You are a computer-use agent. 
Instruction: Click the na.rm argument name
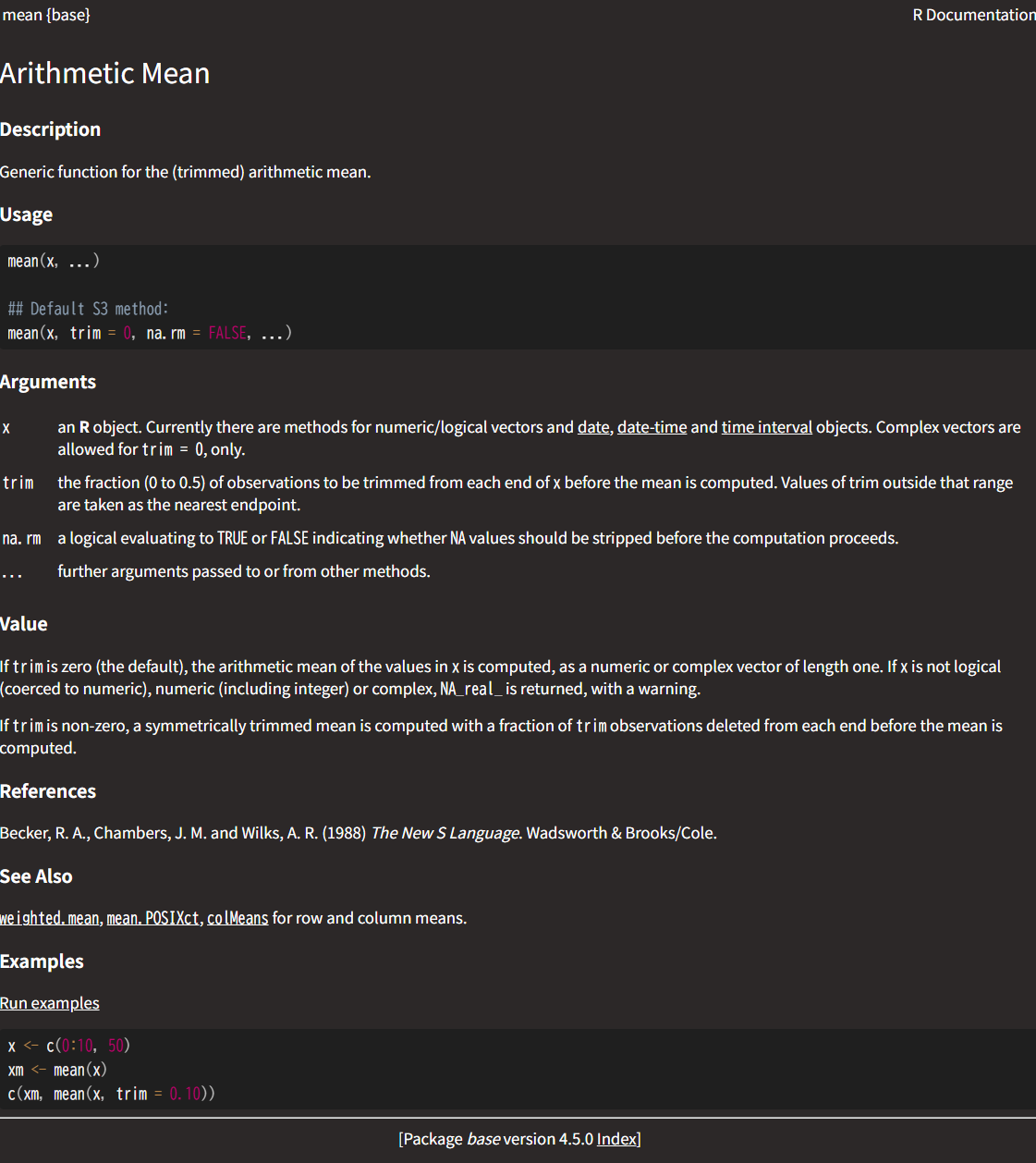(x=21, y=538)
